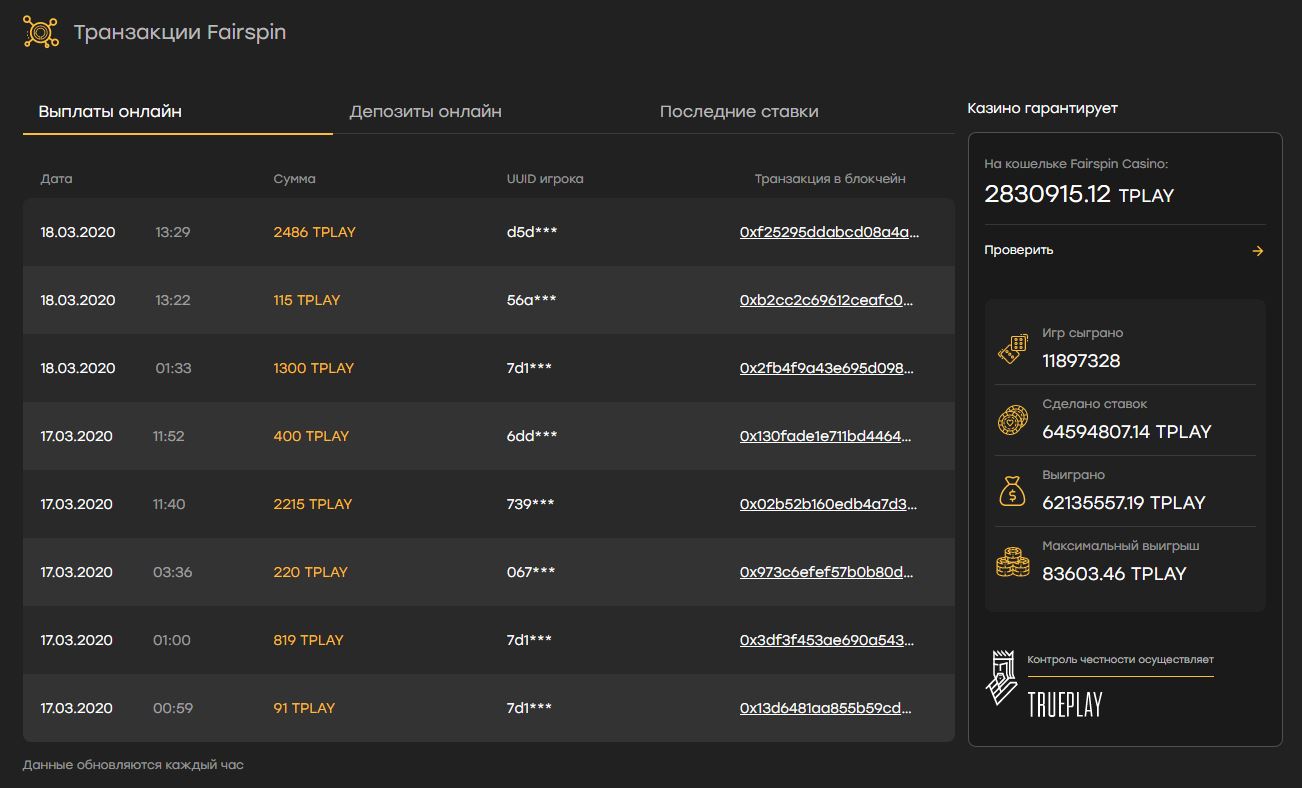This screenshot has width=1302, height=788.
Task: Open the Последние ставки tab
Action: pos(739,112)
